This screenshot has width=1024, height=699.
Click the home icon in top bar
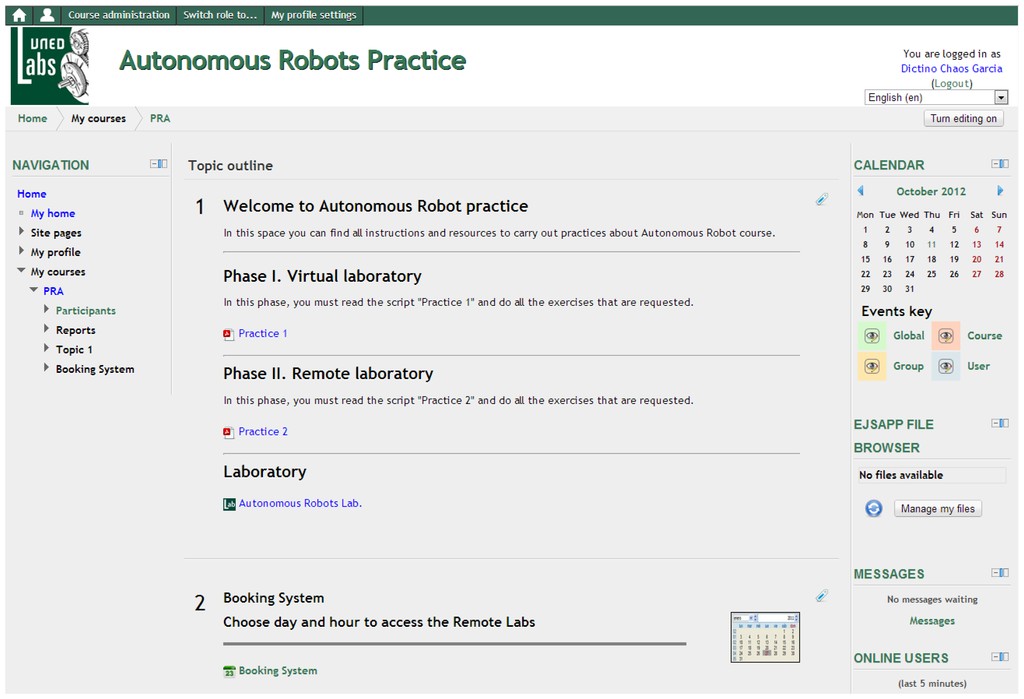pyautogui.click(x=19, y=15)
